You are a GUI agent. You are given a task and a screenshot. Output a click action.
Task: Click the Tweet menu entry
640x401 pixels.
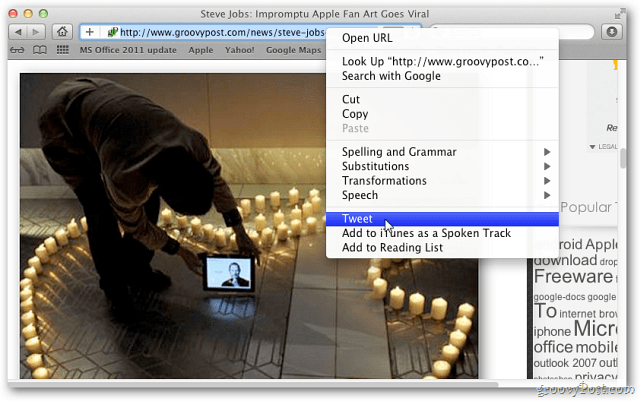click(442, 219)
